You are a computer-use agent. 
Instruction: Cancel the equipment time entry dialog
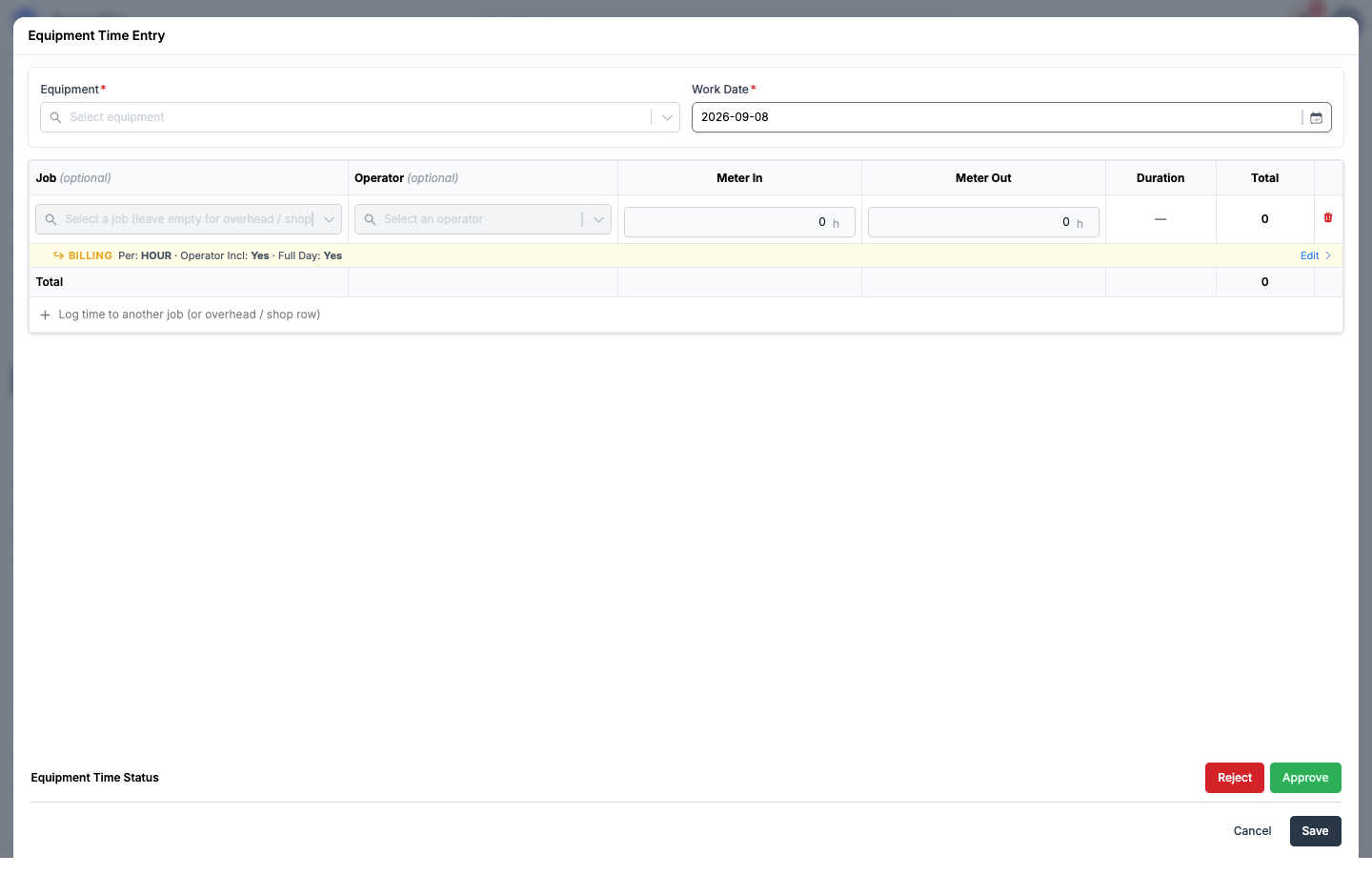click(x=1252, y=831)
